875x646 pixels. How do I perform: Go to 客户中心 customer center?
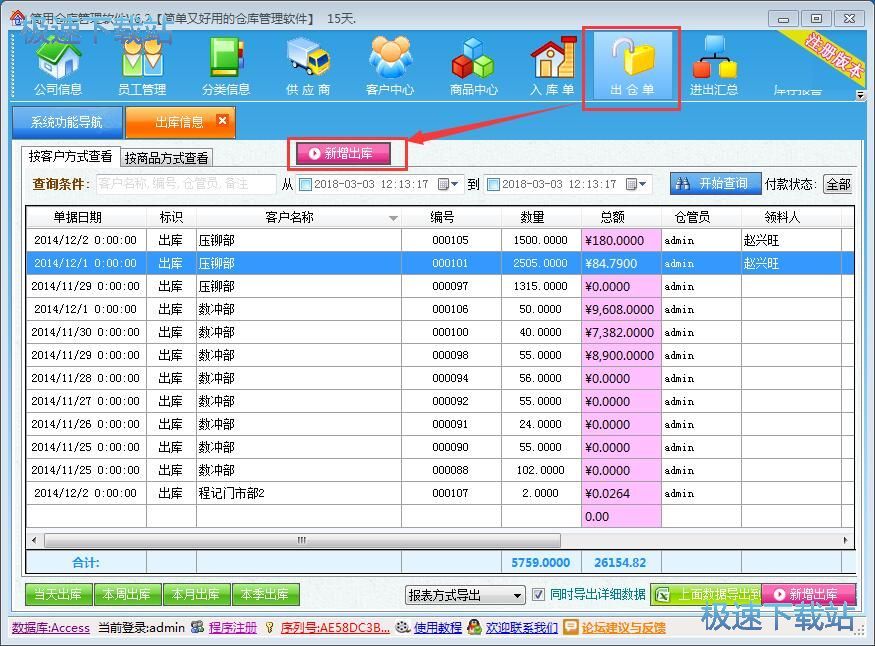pos(390,66)
